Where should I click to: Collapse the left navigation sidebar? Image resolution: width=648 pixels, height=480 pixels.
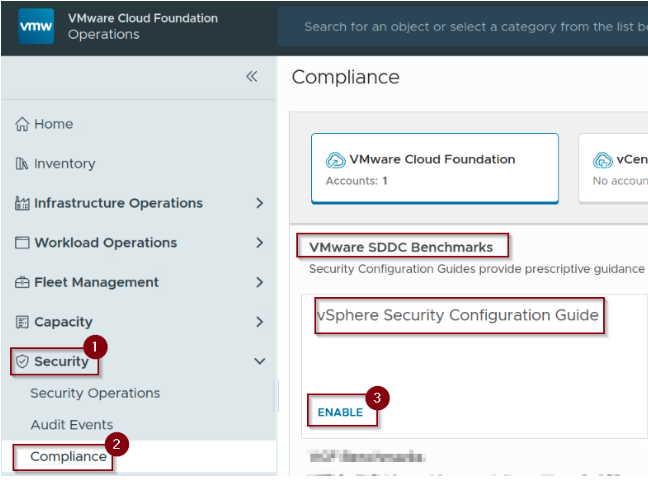[252, 77]
